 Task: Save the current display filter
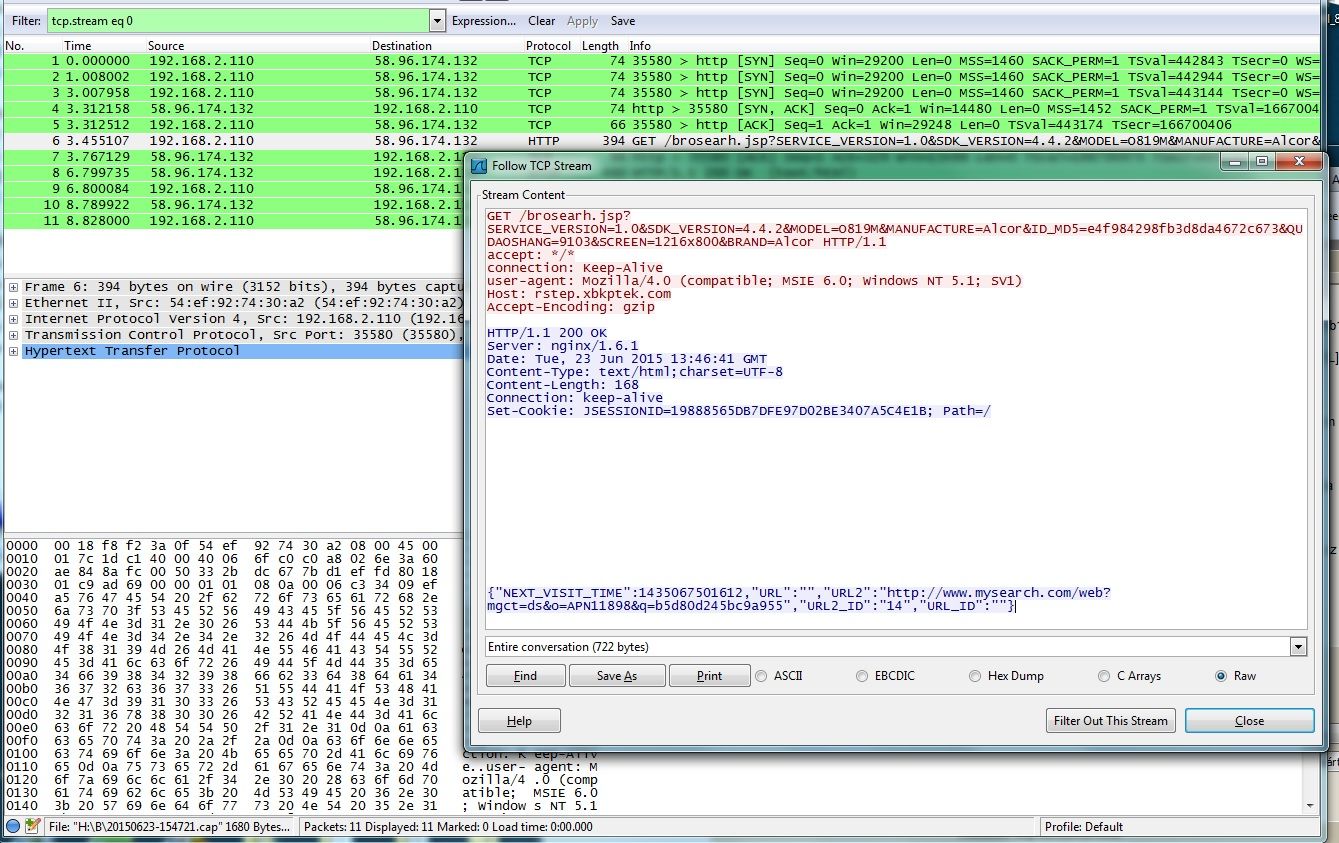coord(623,21)
